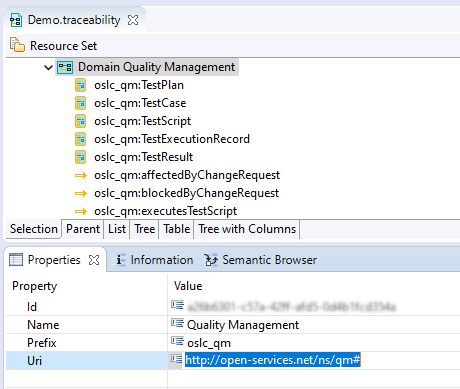The image size is (460, 389).
Task: Click the Domain Quality Management icon
Action: 65,67
